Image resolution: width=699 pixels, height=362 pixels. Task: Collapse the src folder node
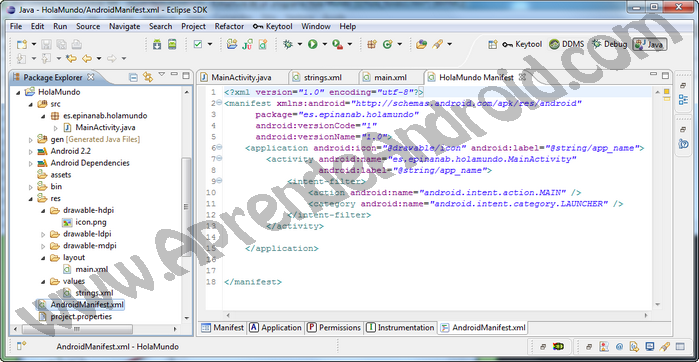tap(30, 104)
